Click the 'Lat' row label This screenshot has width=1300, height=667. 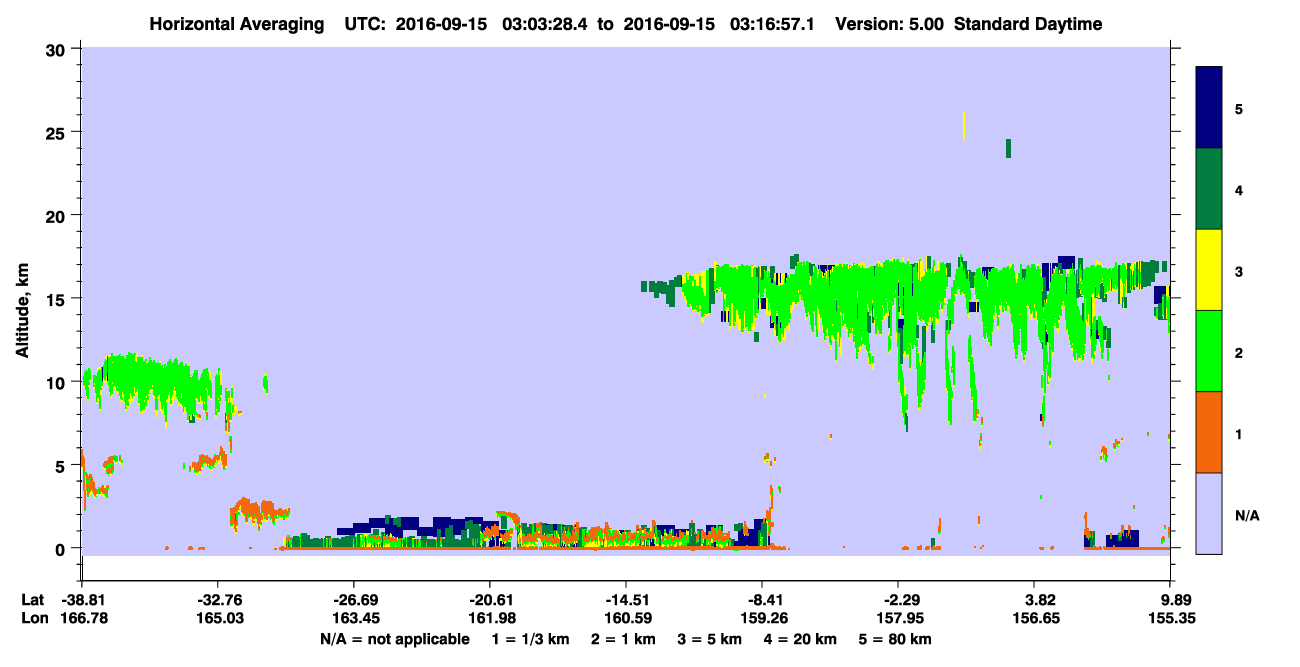32,600
